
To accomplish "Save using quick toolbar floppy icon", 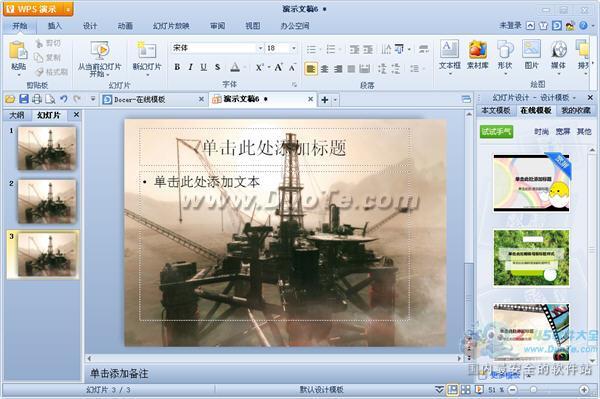I will click(24, 99).
